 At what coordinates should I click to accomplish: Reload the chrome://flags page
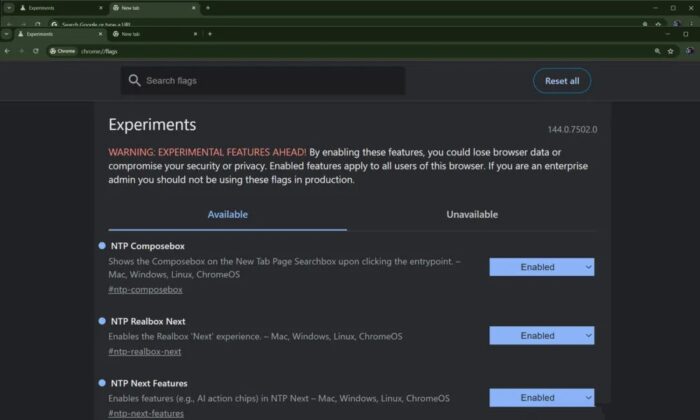point(36,50)
